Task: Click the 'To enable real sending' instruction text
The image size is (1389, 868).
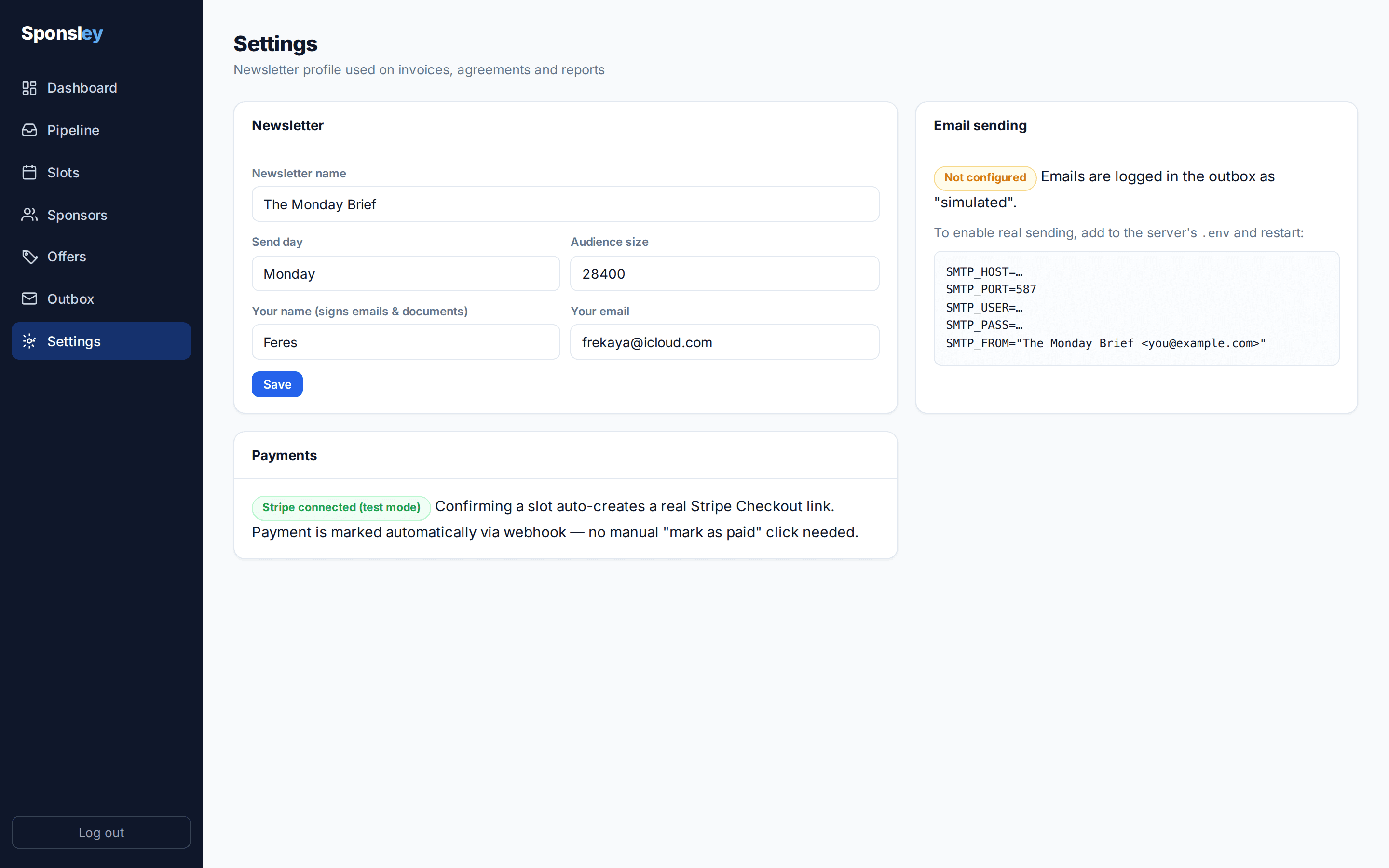Action: [1118, 232]
